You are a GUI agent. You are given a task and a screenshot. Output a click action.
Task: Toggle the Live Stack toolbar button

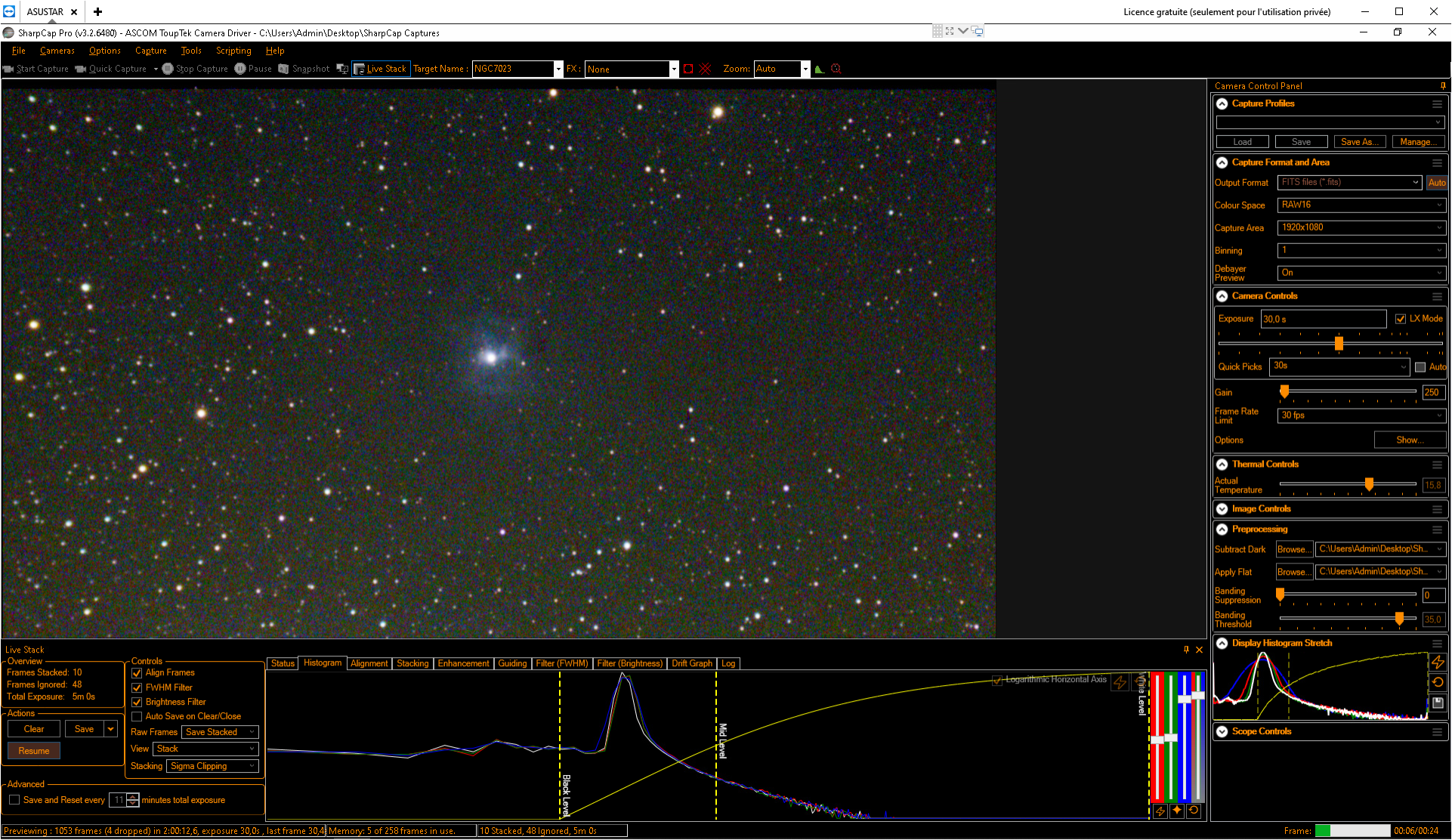click(x=381, y=69)
